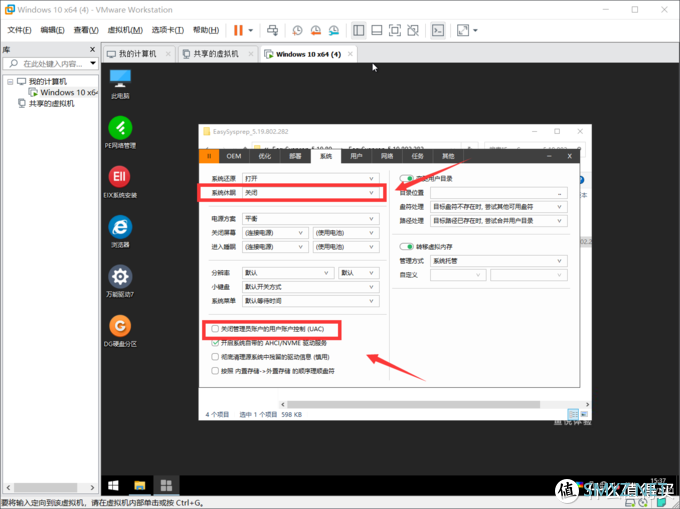Click the PE网络管理 desktop icon
The width and height of the screenshot is (680, 509).
point(120,132)
